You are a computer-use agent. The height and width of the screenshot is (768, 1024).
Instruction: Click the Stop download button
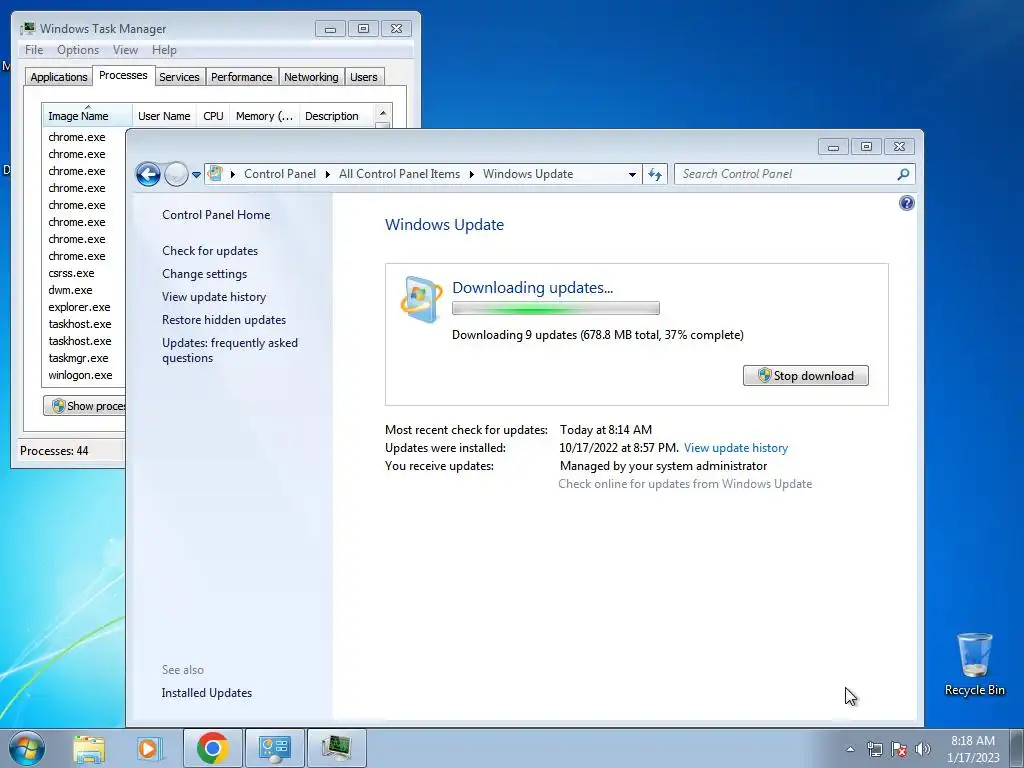[806, 376]
